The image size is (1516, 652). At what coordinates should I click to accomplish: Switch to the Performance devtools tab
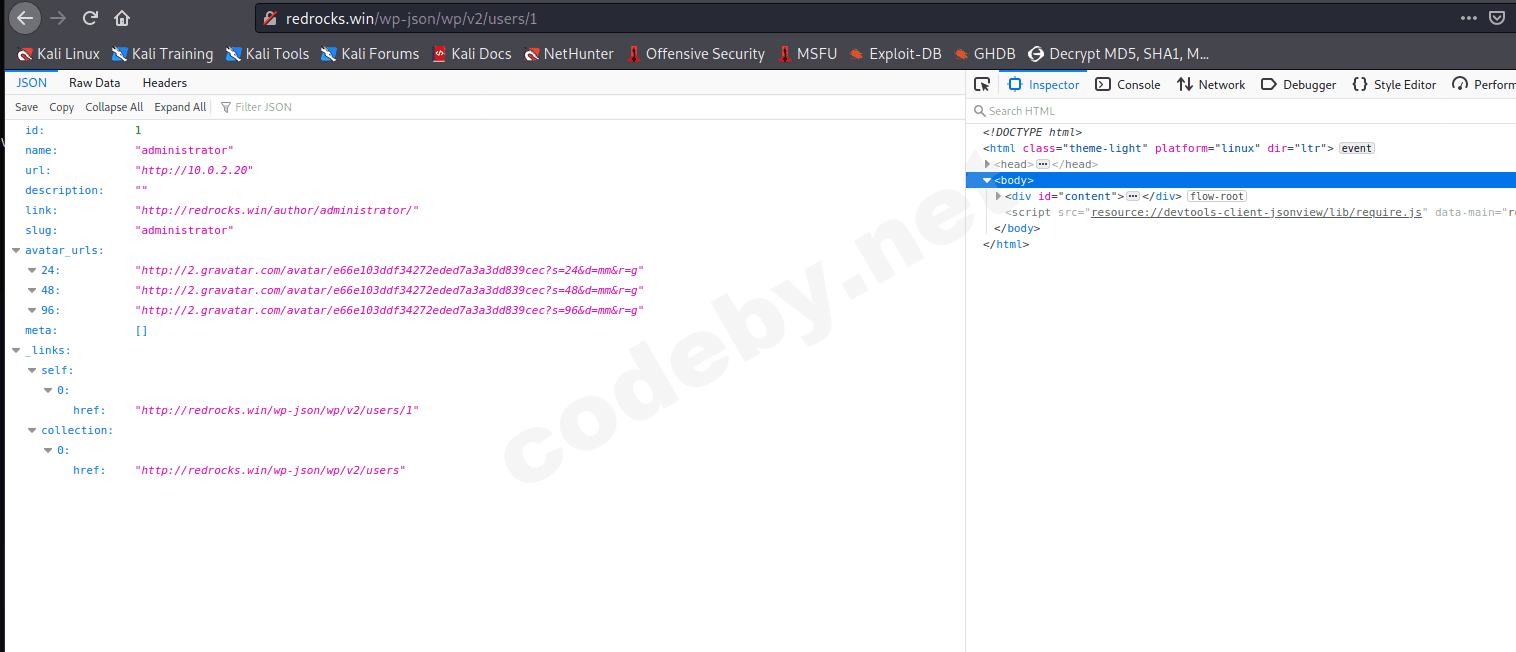1484,84
